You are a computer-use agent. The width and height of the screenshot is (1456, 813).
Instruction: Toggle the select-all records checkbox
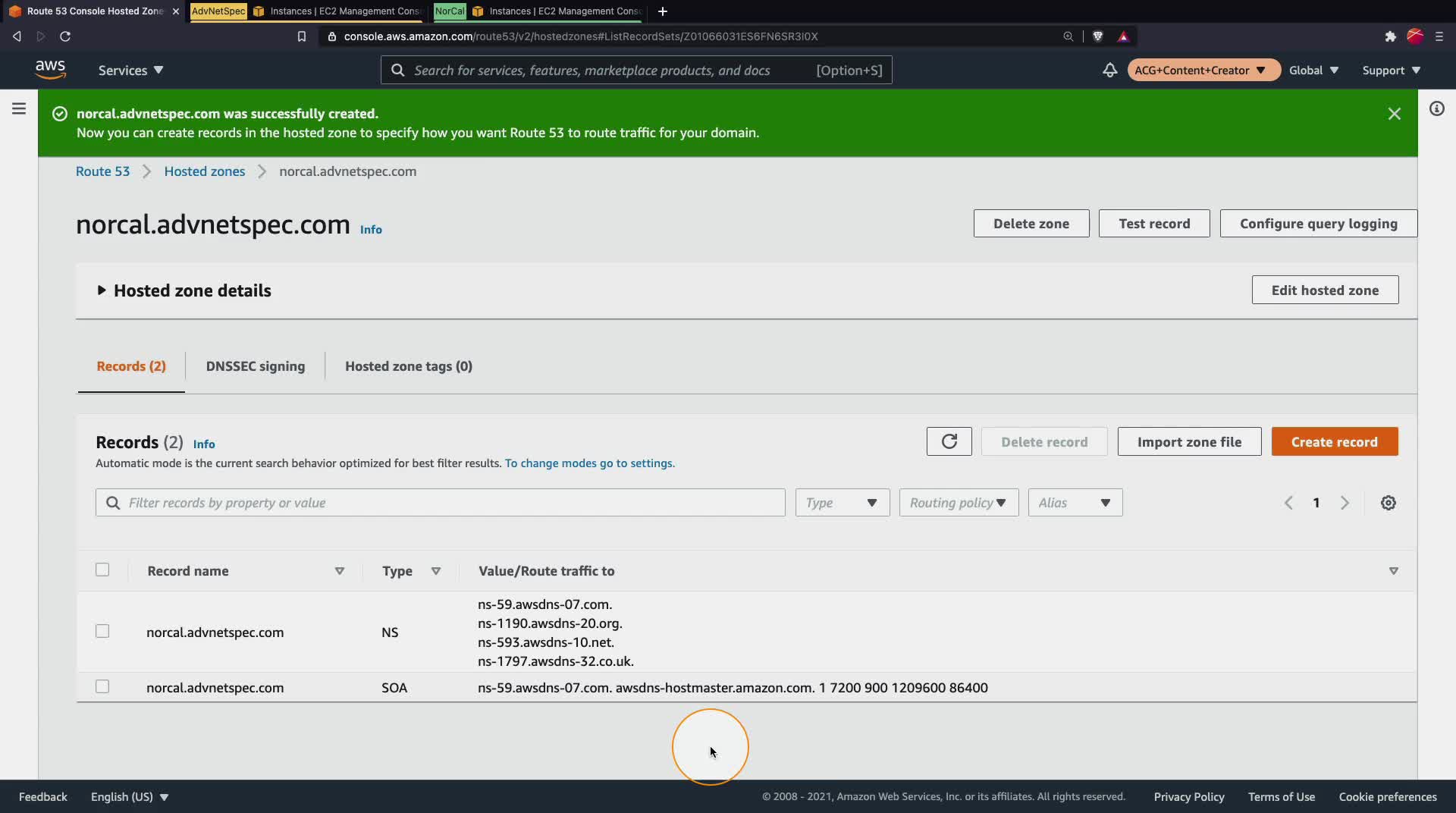(102, 570)
